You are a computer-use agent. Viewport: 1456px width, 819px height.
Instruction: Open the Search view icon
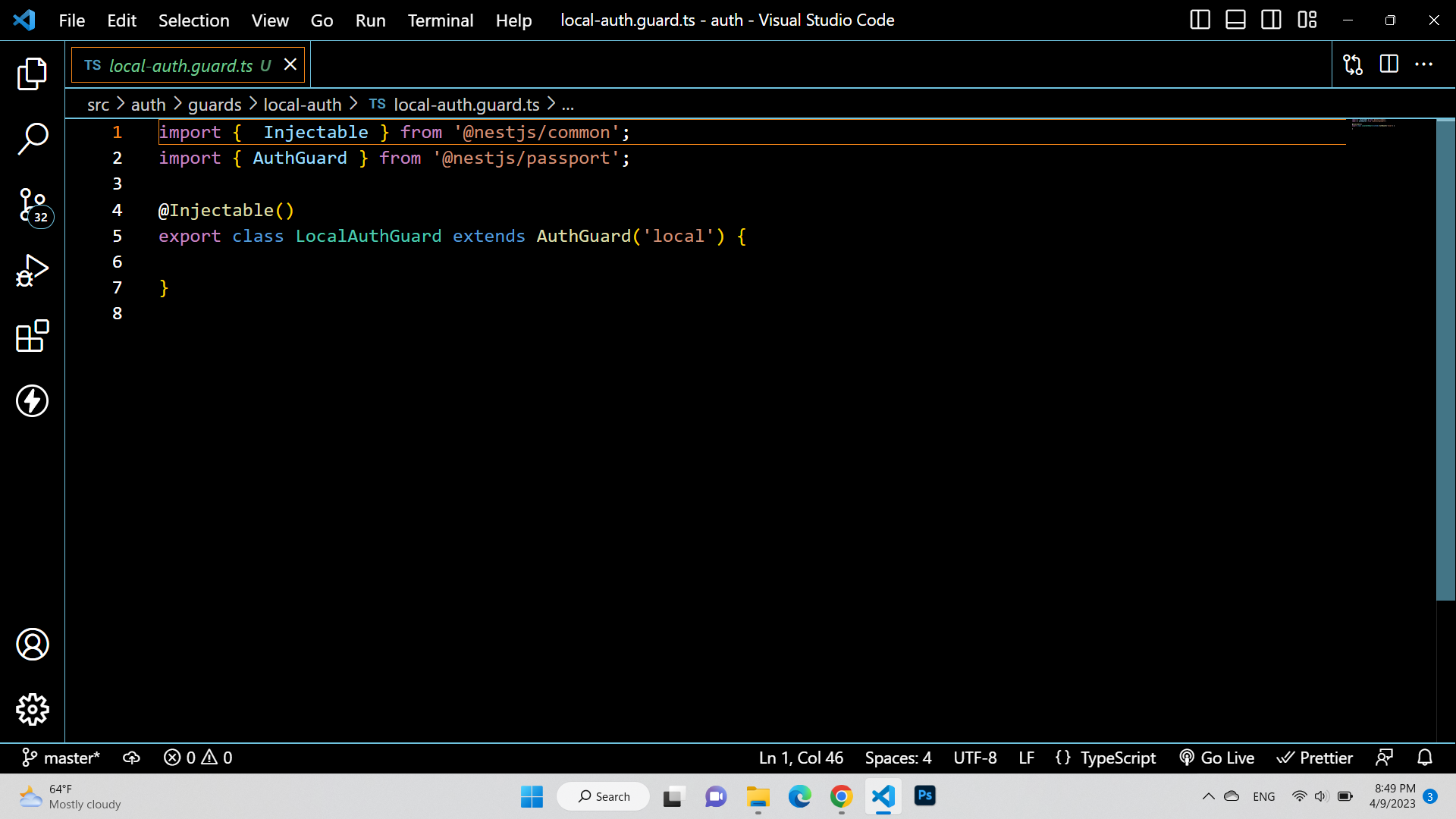(x=32, y=140)
